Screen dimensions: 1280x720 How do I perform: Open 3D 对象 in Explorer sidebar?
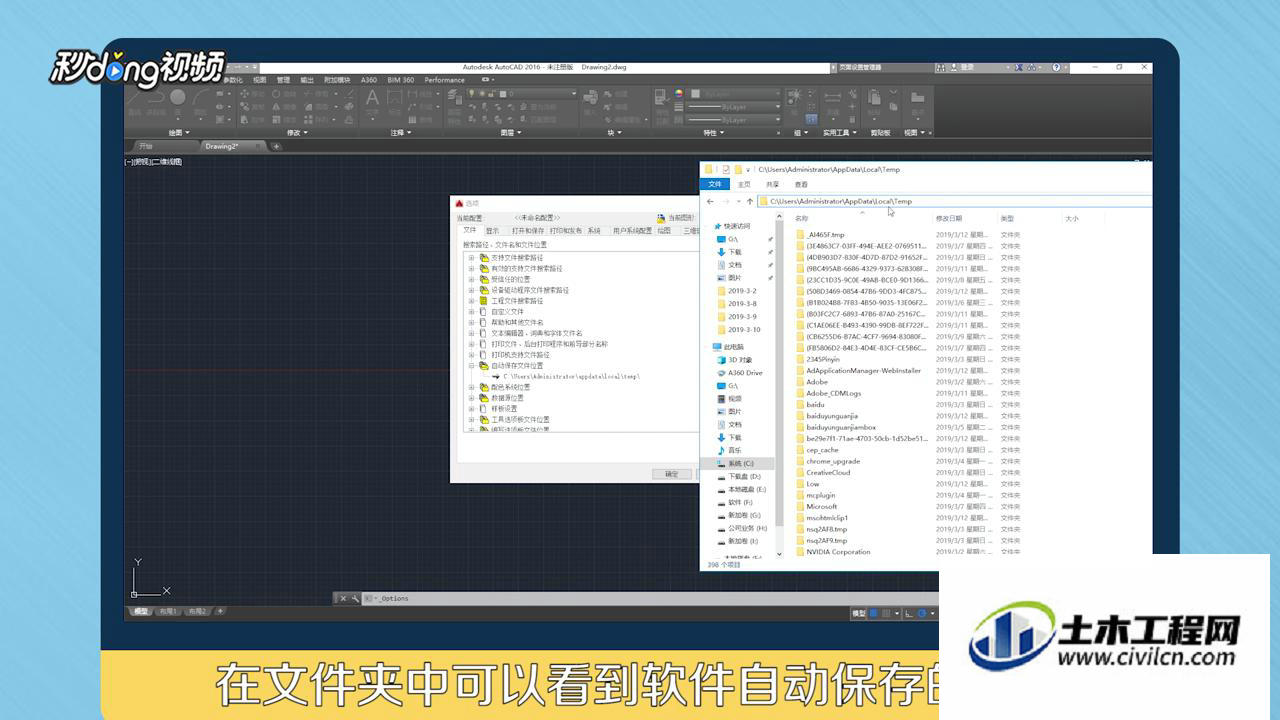click(735, 359)
